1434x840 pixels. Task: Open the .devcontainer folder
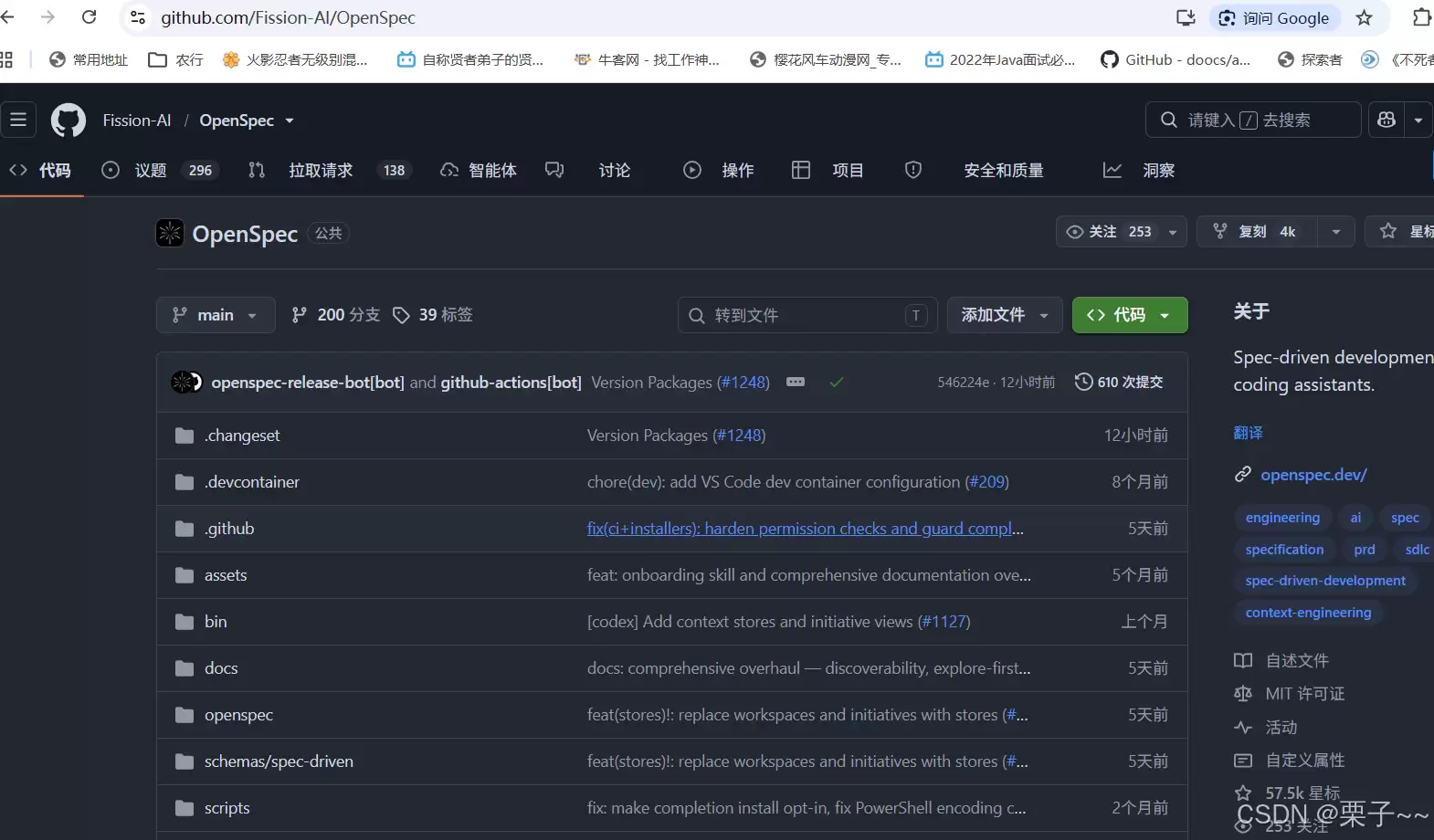(x=252, y=482)
